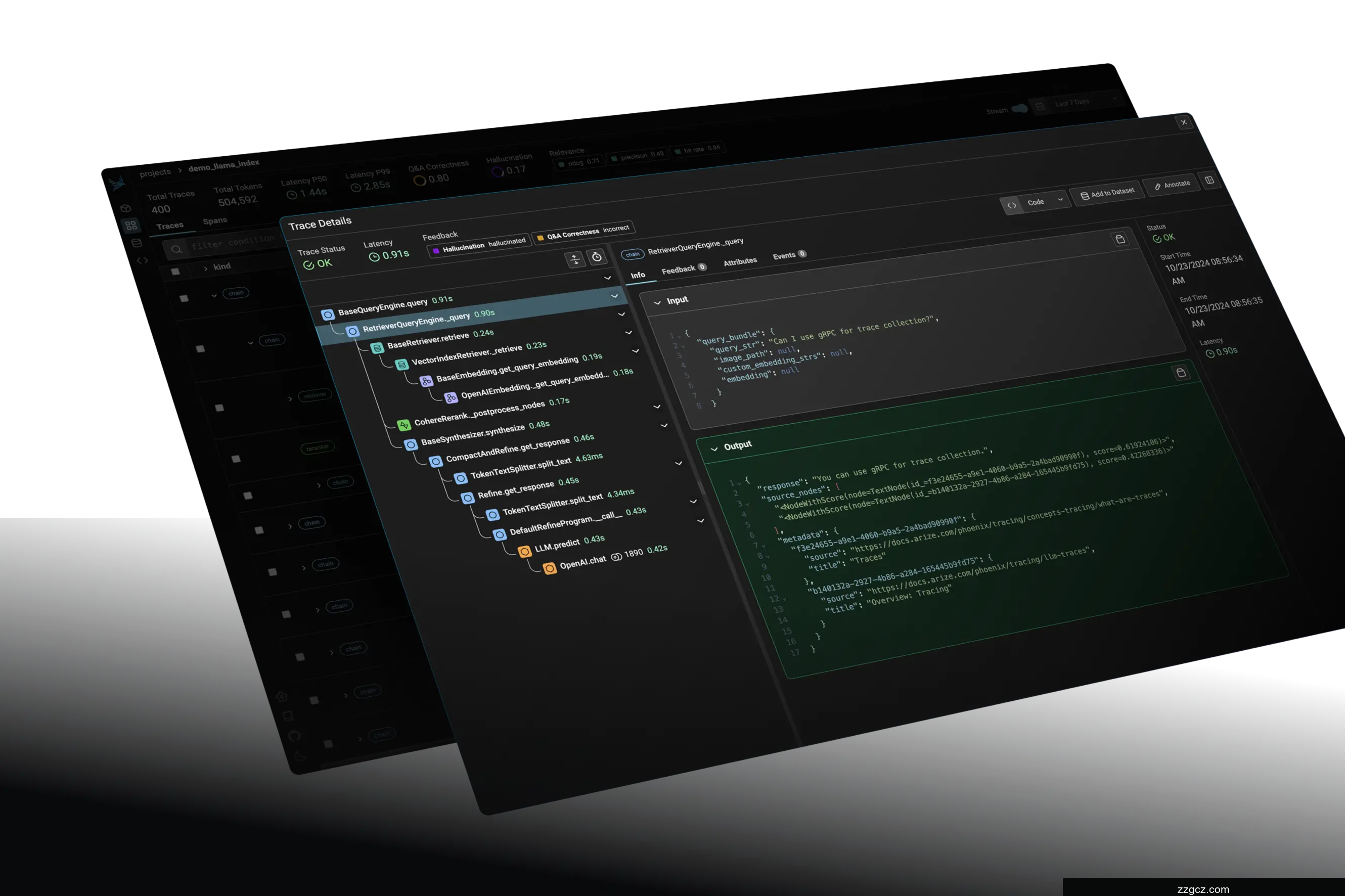The width and height of the screenshot is (1345, 896).
Task: Click the CohereRerank reranker span icon
Action: point(404,425)
